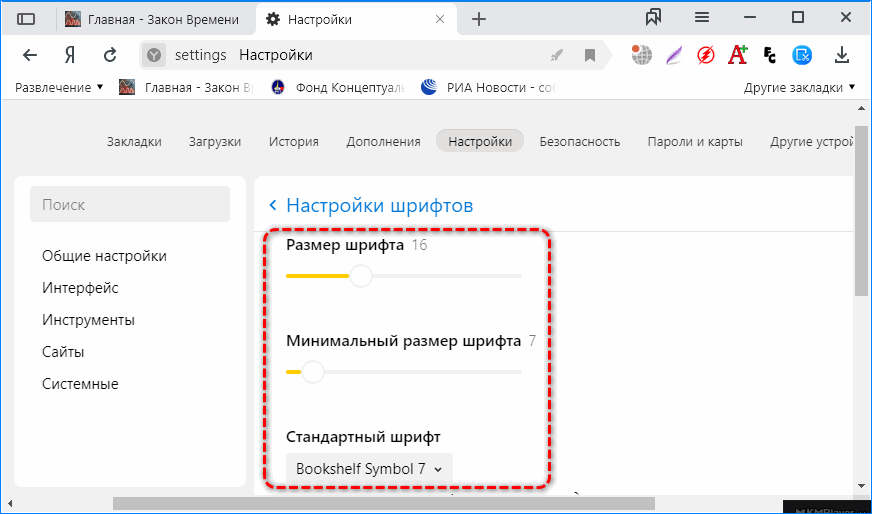Screen dimensions: 872x514
Task: Click the Yandex site icon in address bar
Action: (x=153, y=55)
